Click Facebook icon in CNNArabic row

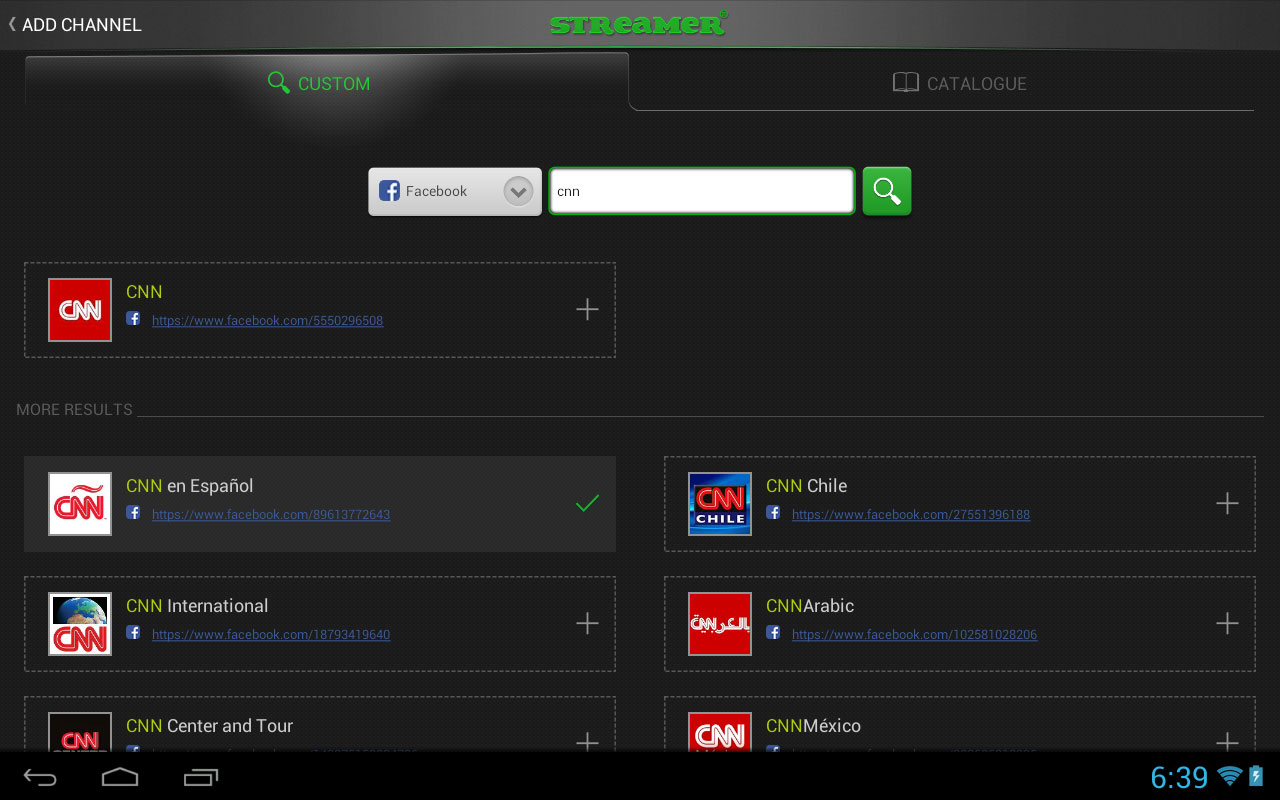pyautogui.click(x=773, y=633)
